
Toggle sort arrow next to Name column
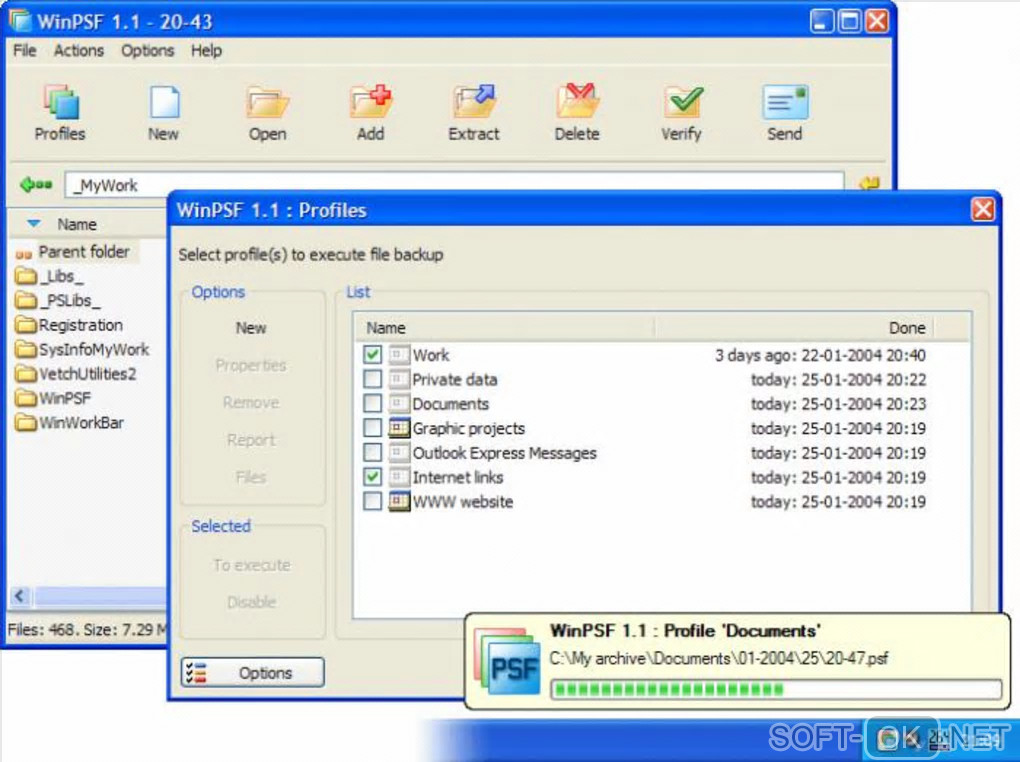[34, 224]
